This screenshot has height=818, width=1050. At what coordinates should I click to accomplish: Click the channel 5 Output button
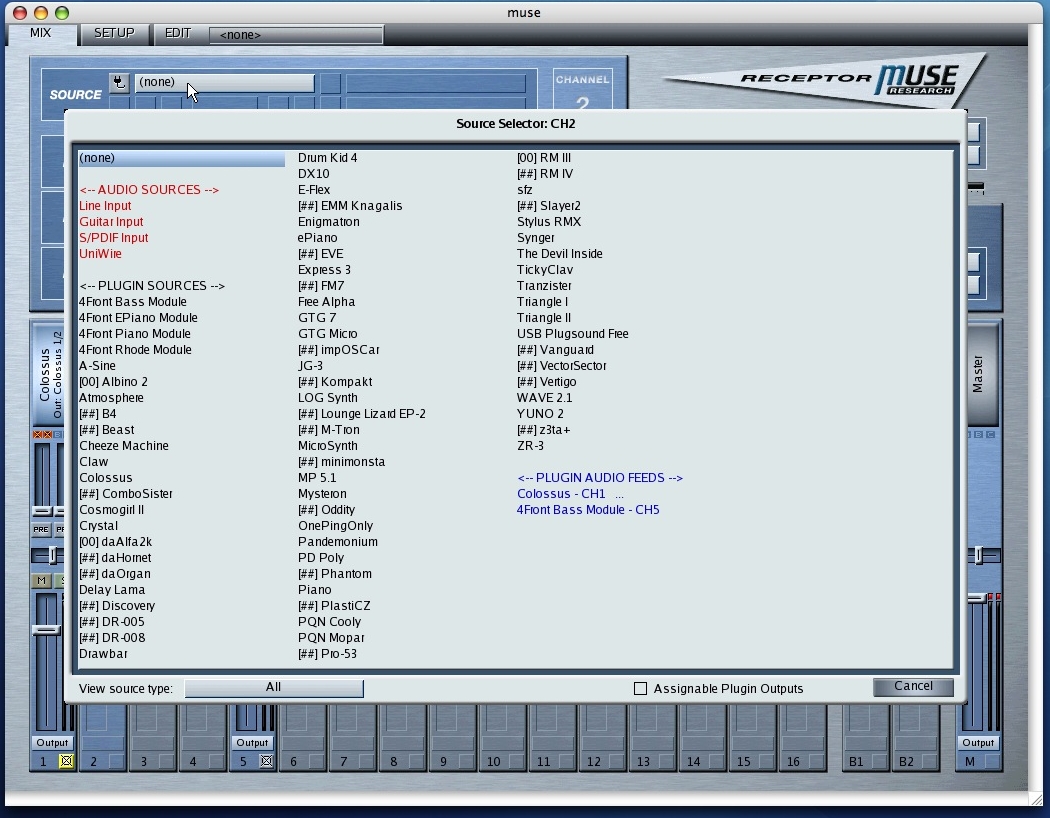pos(252,742)
